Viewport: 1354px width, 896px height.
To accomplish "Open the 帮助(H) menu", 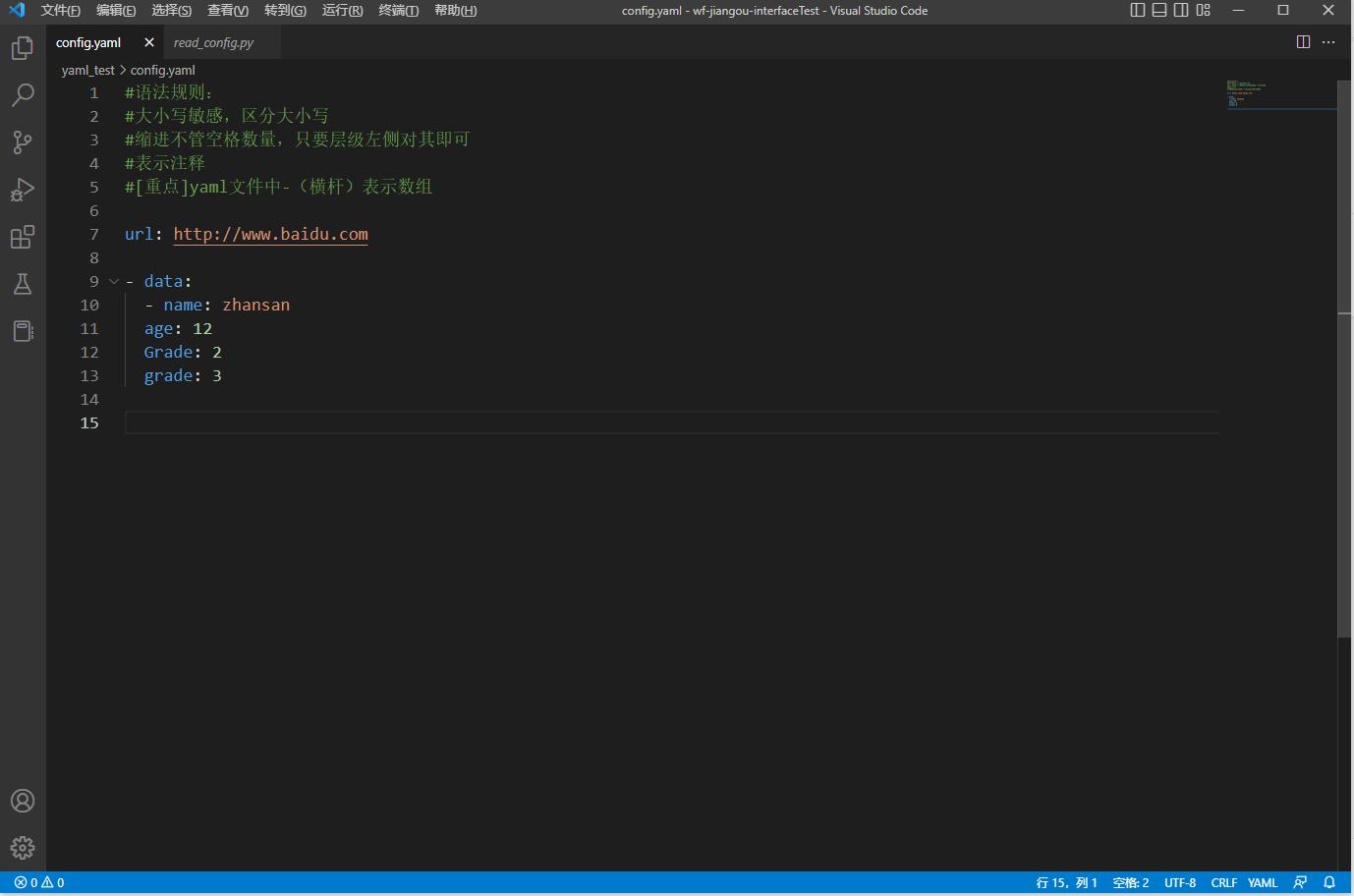I will coord(455,11).
